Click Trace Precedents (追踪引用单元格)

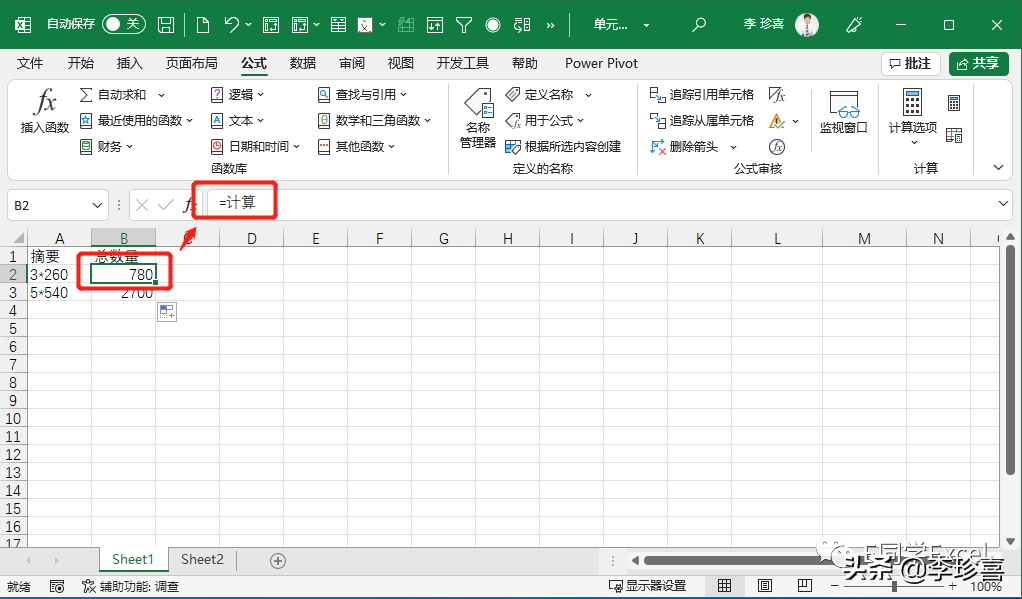[x=702, y=94]
